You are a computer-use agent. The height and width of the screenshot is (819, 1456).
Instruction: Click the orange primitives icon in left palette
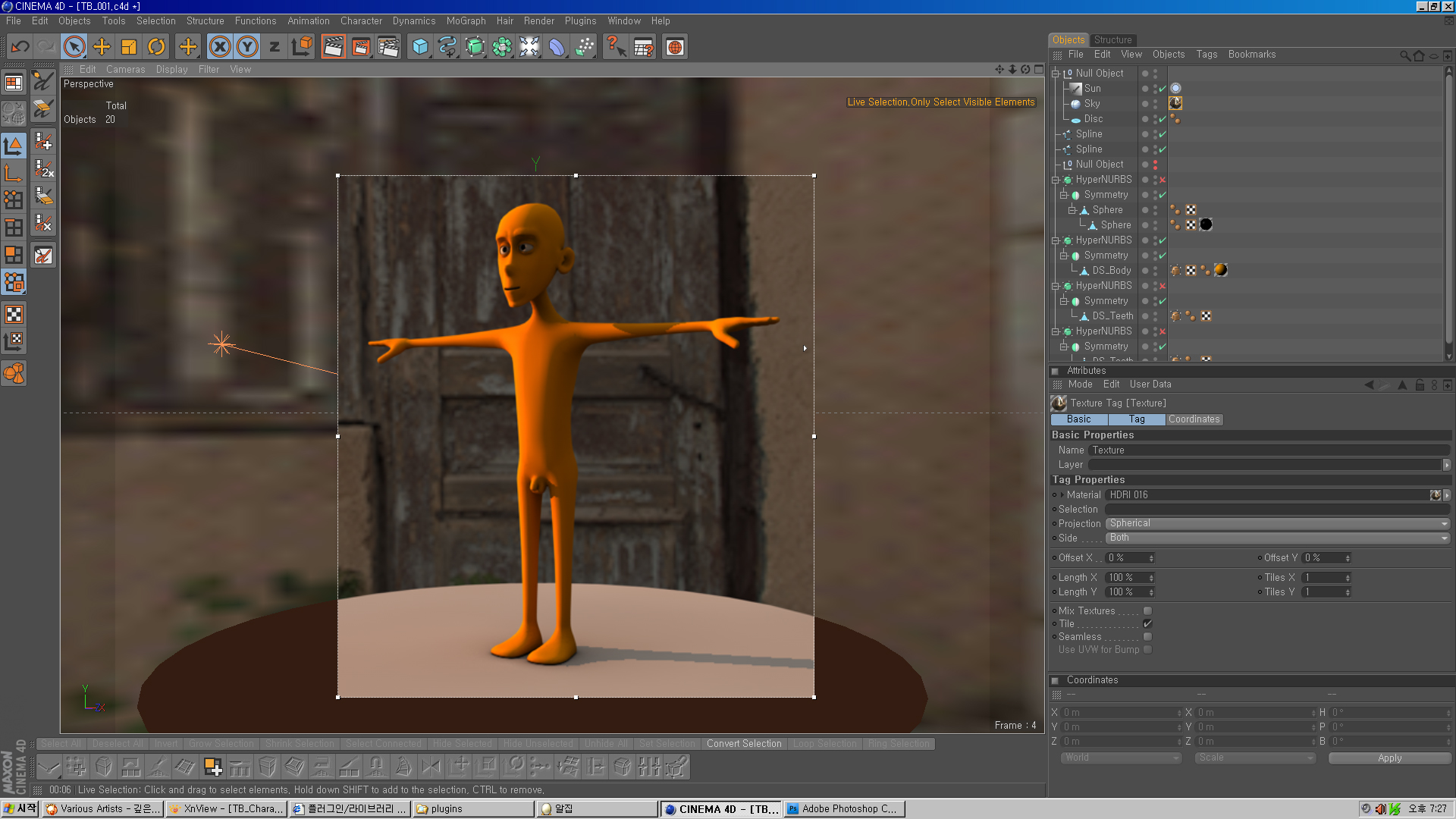14,373
